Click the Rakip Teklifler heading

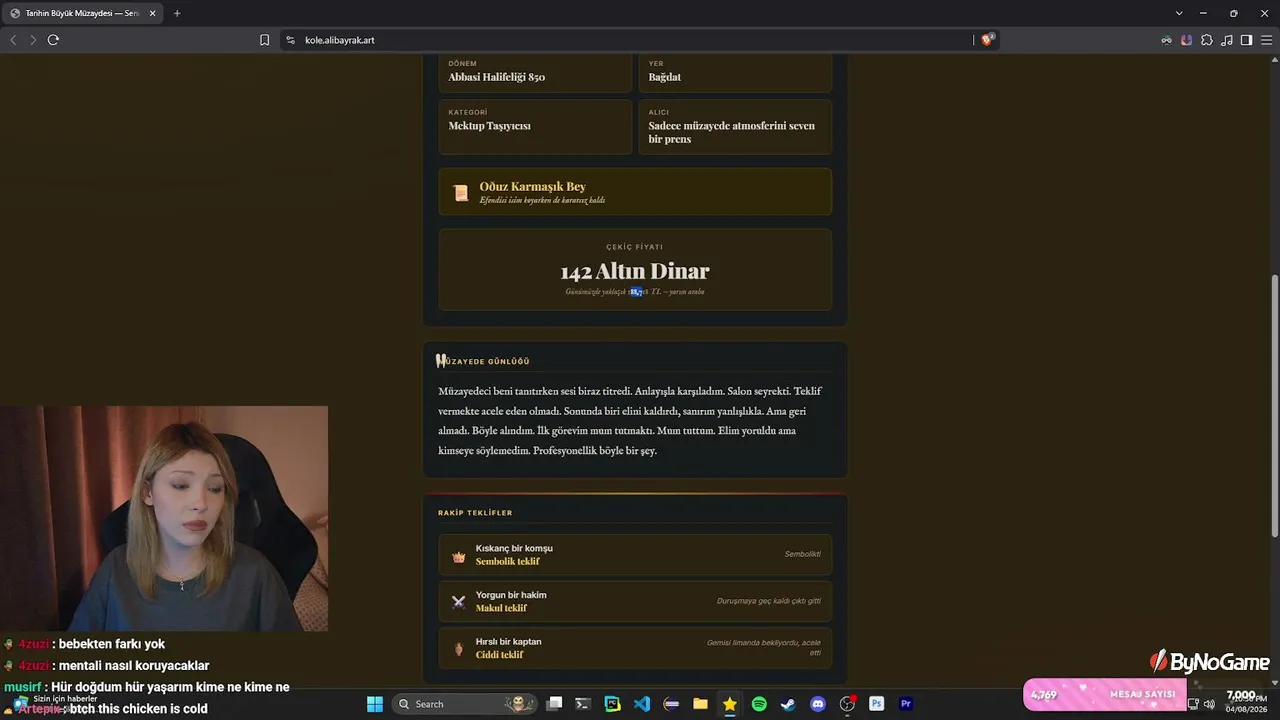click(475, 513)
